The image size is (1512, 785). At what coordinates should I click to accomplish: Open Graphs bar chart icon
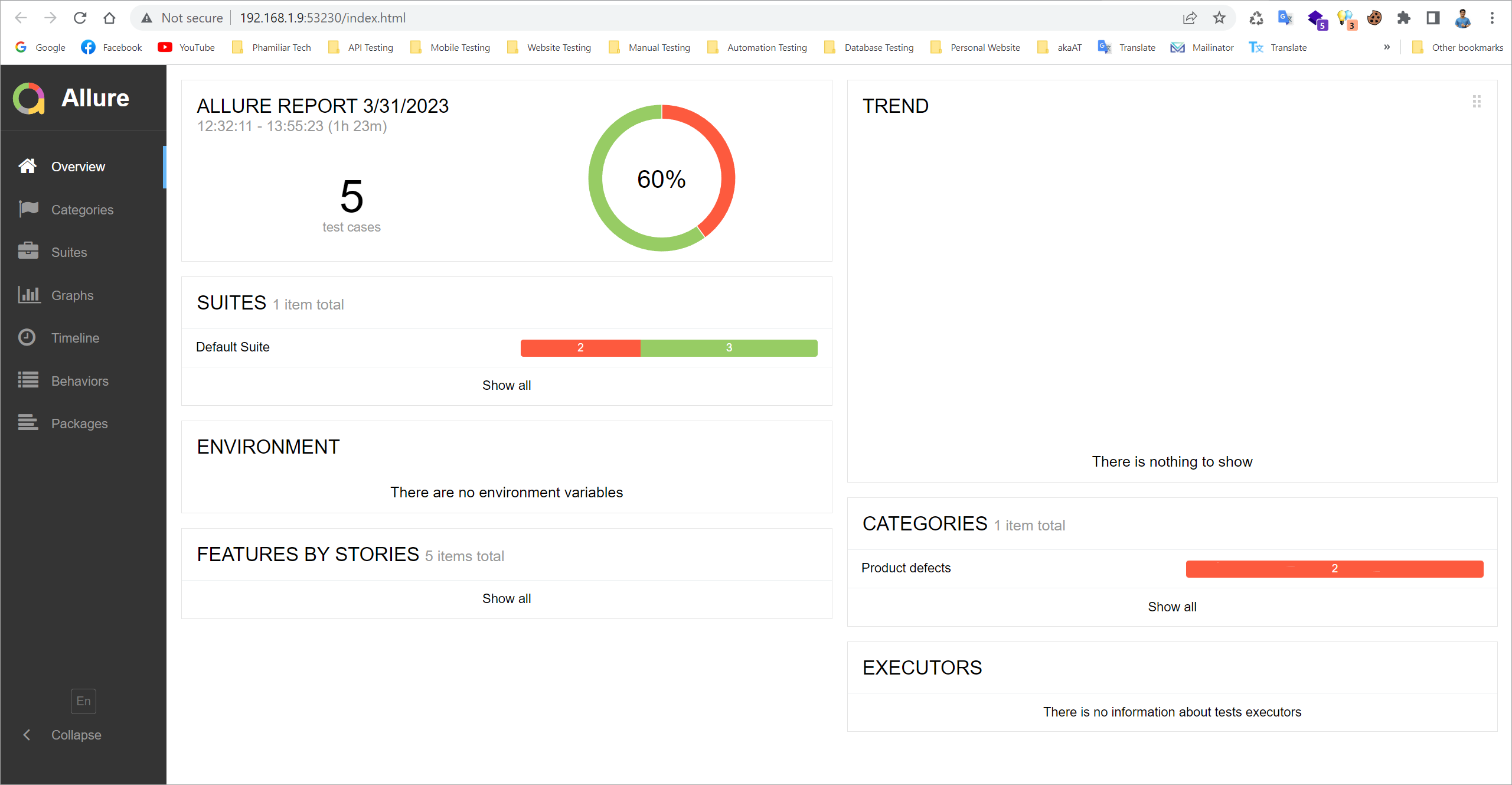pyautogui.click(x=29, y=295)
